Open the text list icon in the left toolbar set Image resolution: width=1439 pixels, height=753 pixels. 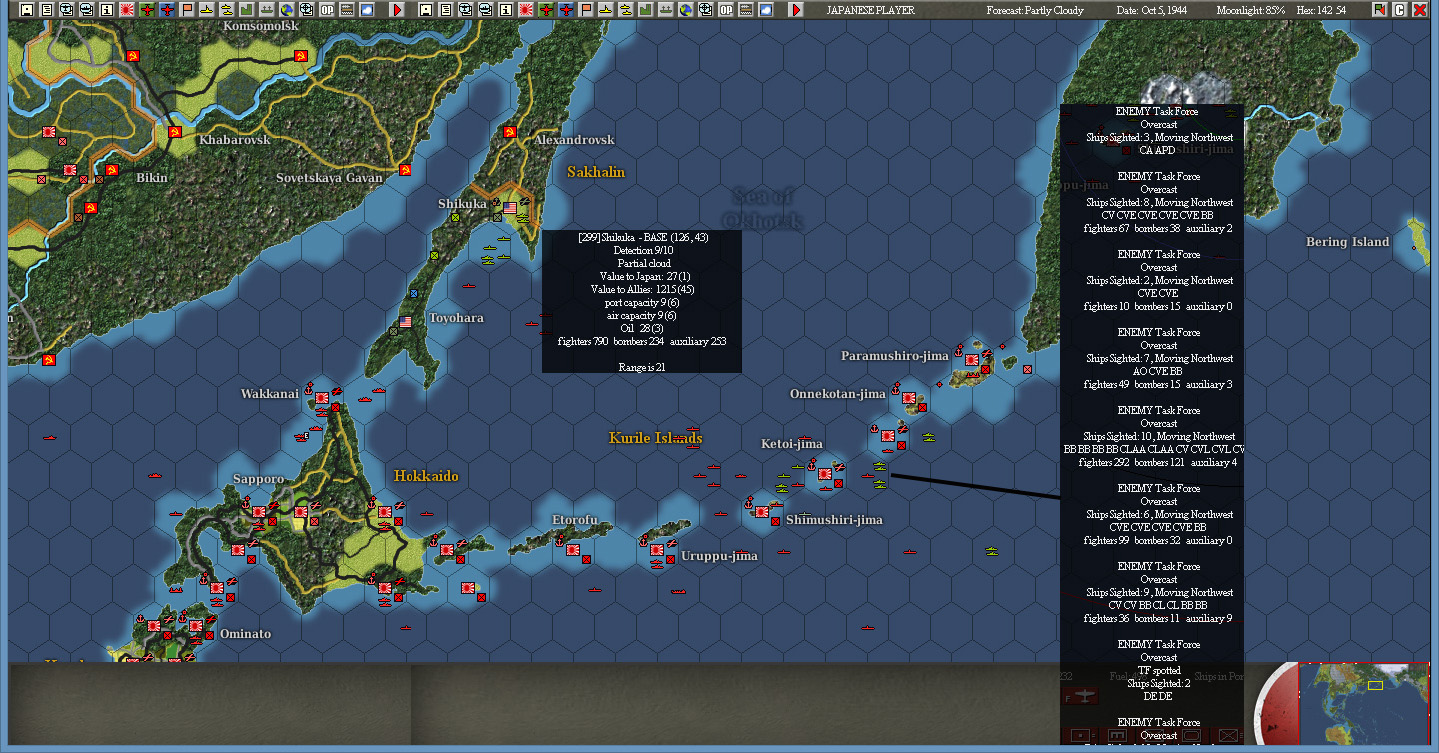coord(47,10)
